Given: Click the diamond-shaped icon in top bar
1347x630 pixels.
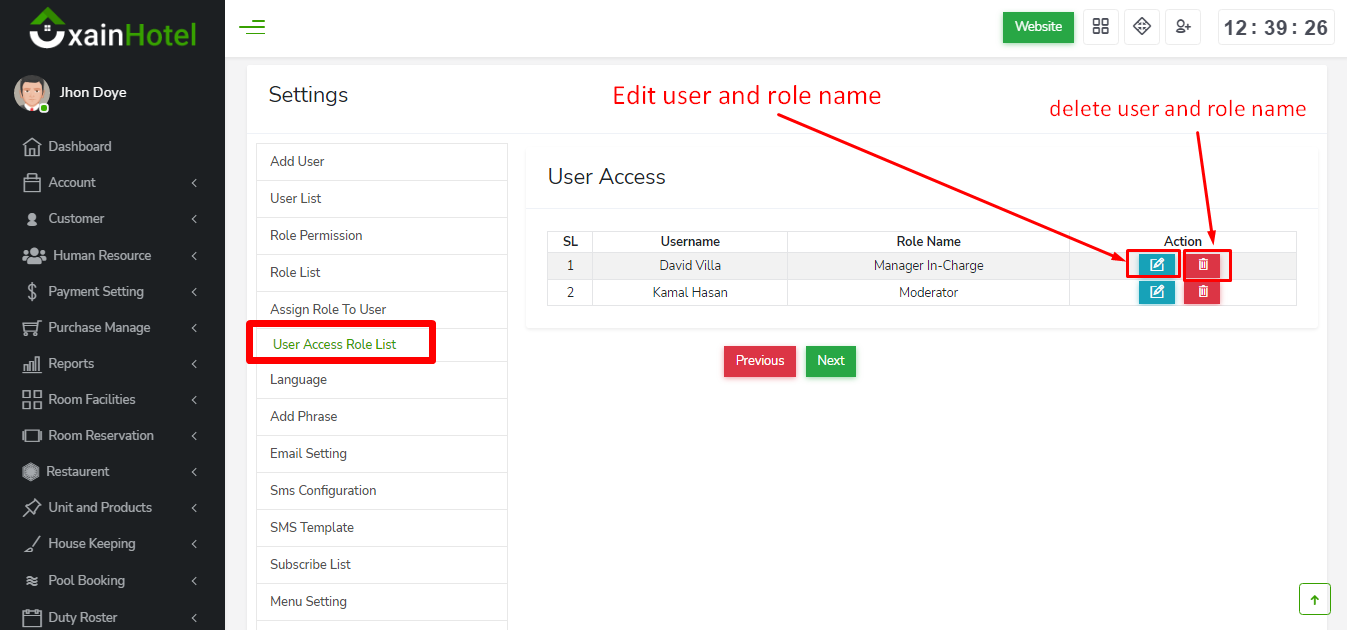Looking at the screenshot, I should pyautogui.click(x=1141, y=27).
